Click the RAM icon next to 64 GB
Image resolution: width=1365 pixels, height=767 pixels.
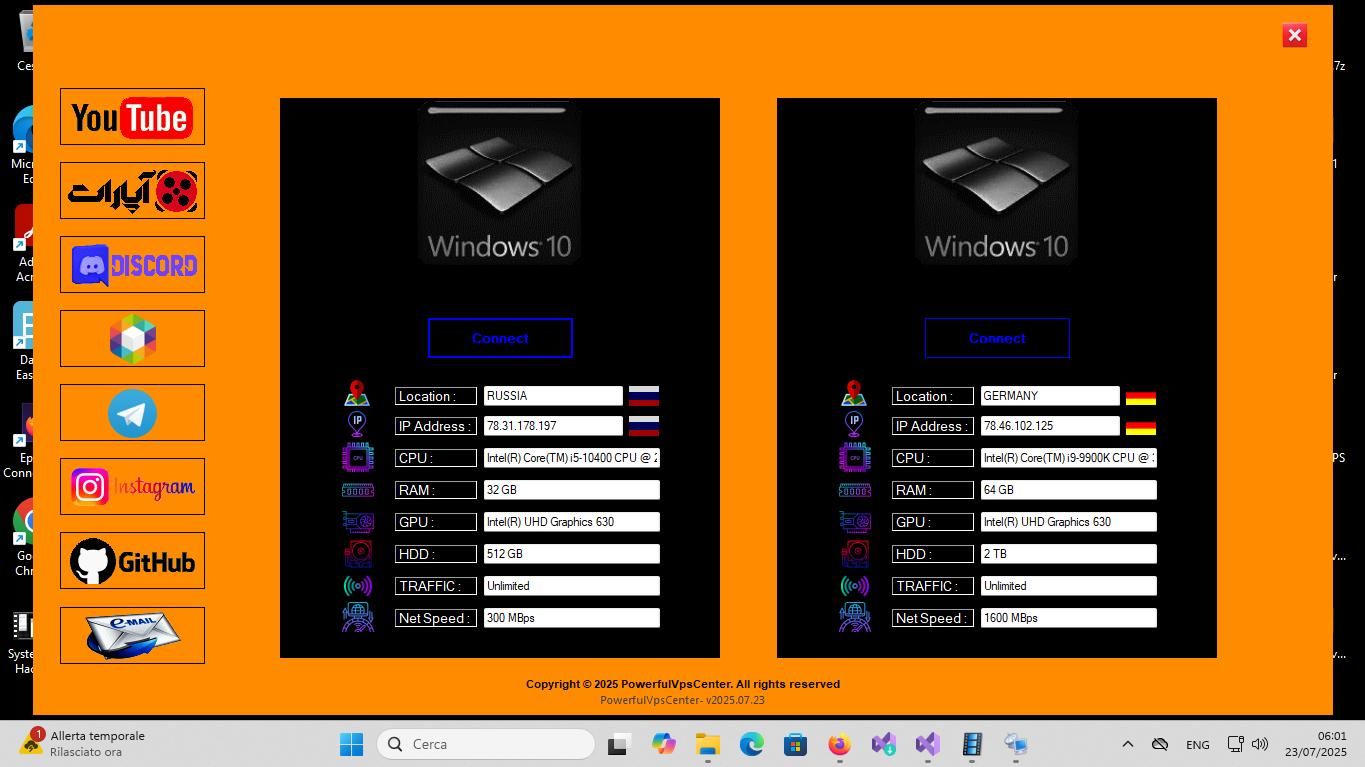[x=855, y=490]
